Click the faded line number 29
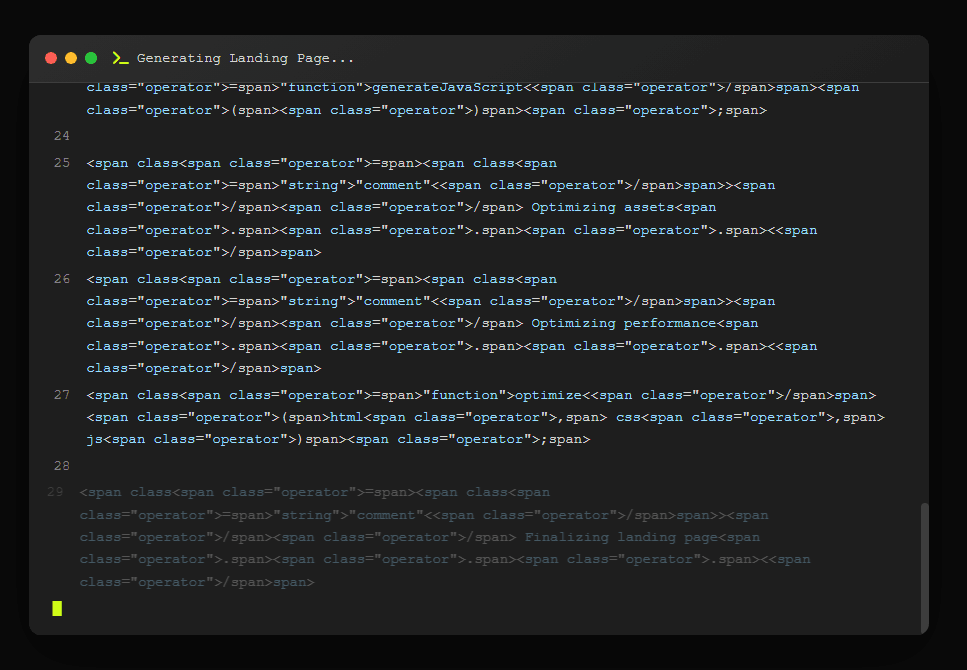The height and width of the screenshot is (670, 967). tap(55, 492)
